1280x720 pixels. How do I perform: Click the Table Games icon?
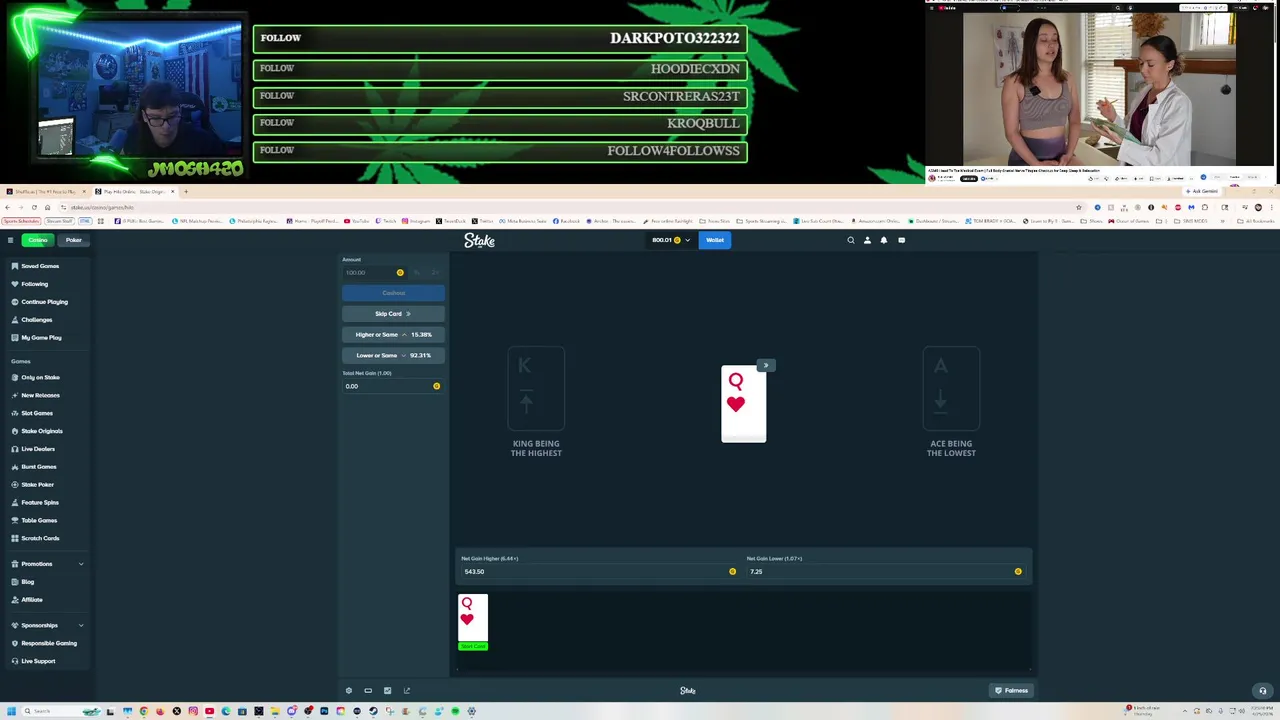[x=14, y=520]
